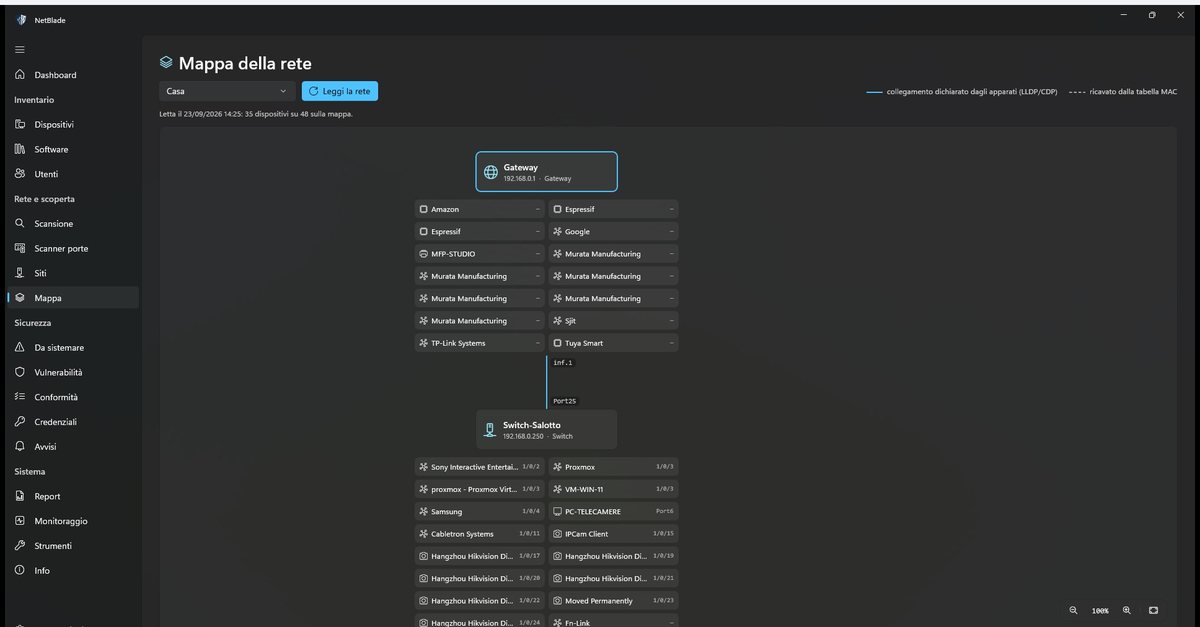The width and height of the screenshot is (1200, 627).
Task: Click the Switch-Salotto device icon
Action: pyautogui.click(x=490, y=430)
